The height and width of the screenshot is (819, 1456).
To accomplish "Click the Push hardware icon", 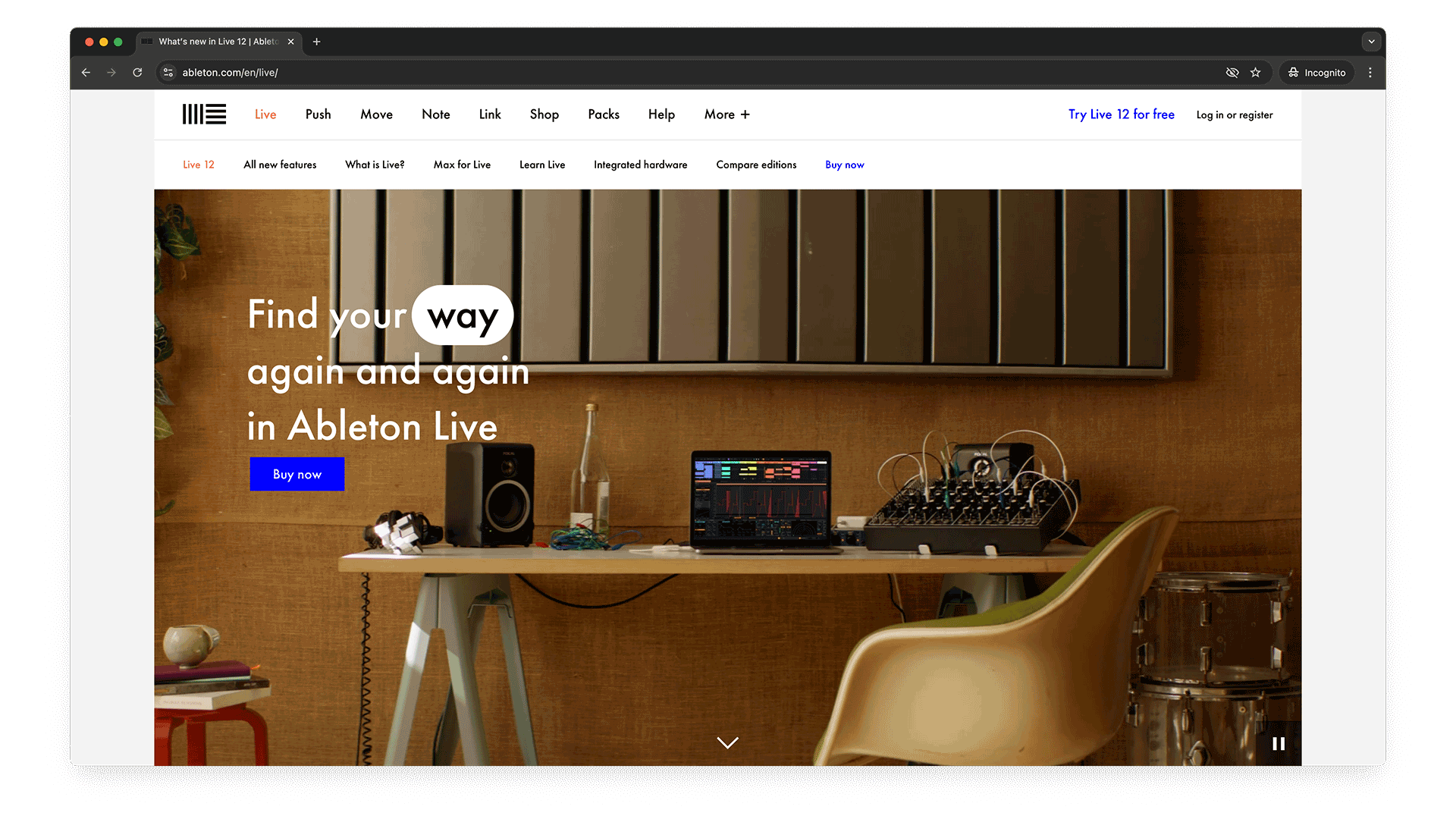I will point(318,114).
